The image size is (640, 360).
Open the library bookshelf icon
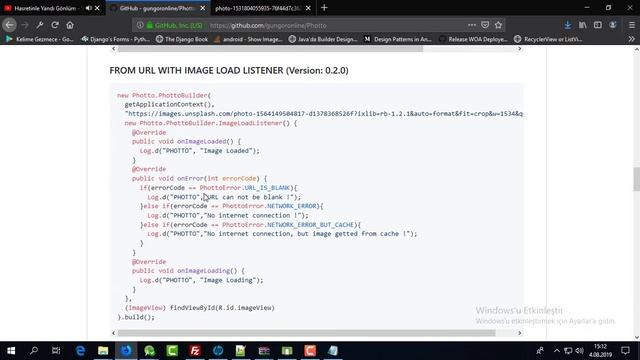pyautogui.click(x=582, y=25)
